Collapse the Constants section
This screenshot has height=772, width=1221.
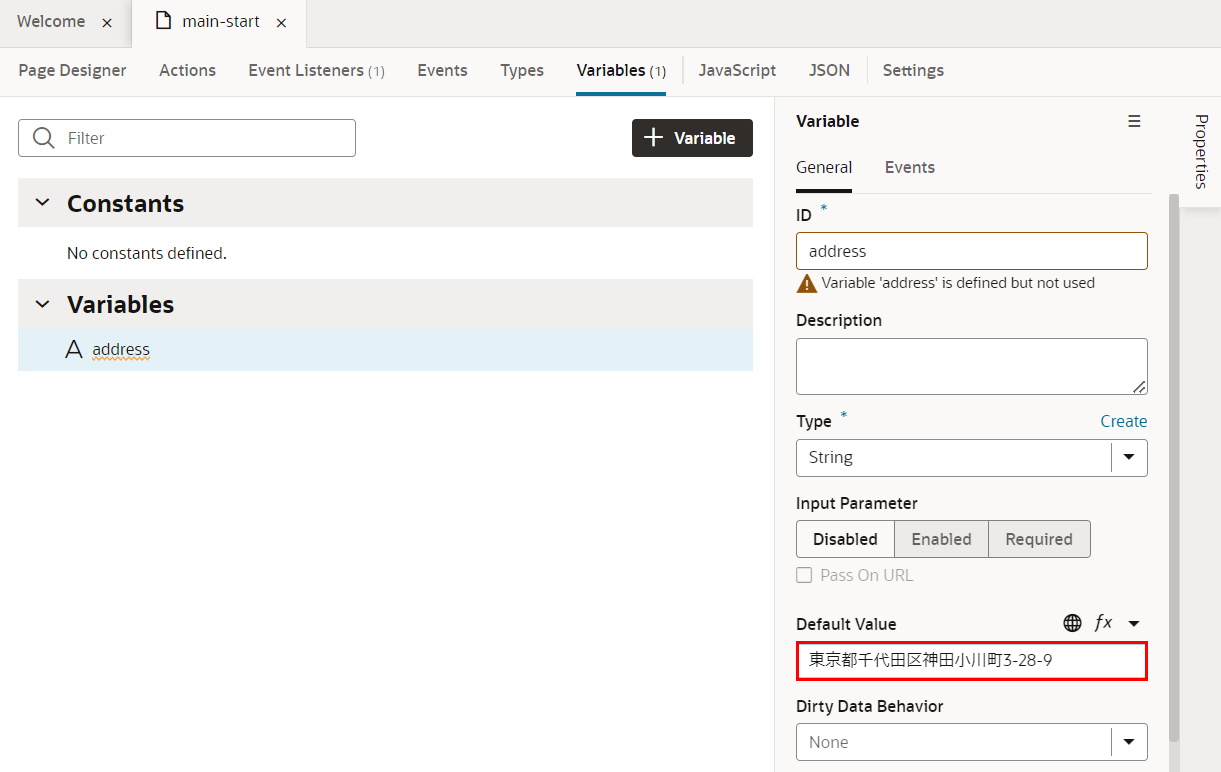point(42,203)
